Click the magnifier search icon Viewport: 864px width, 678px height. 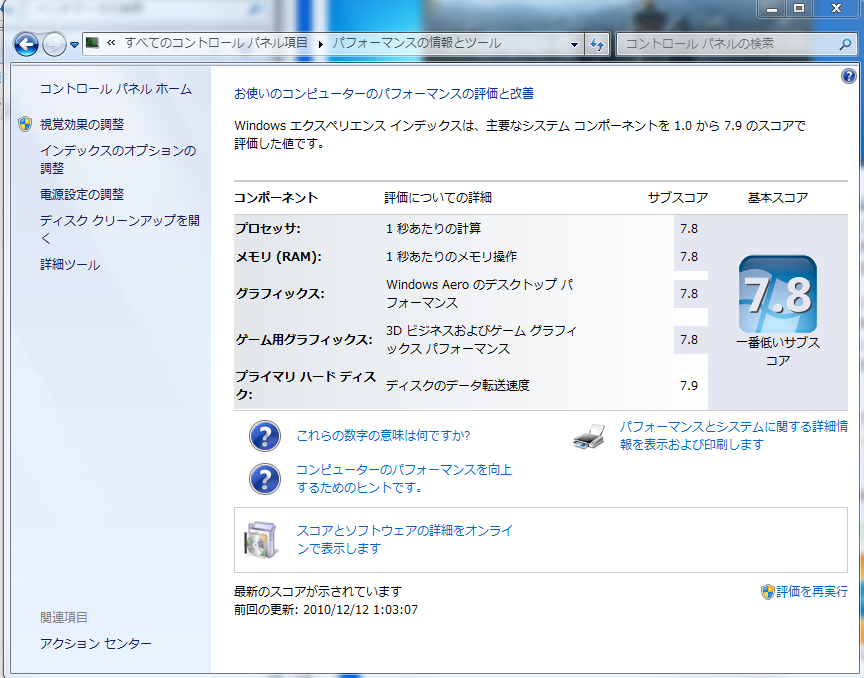pos(845,44)
